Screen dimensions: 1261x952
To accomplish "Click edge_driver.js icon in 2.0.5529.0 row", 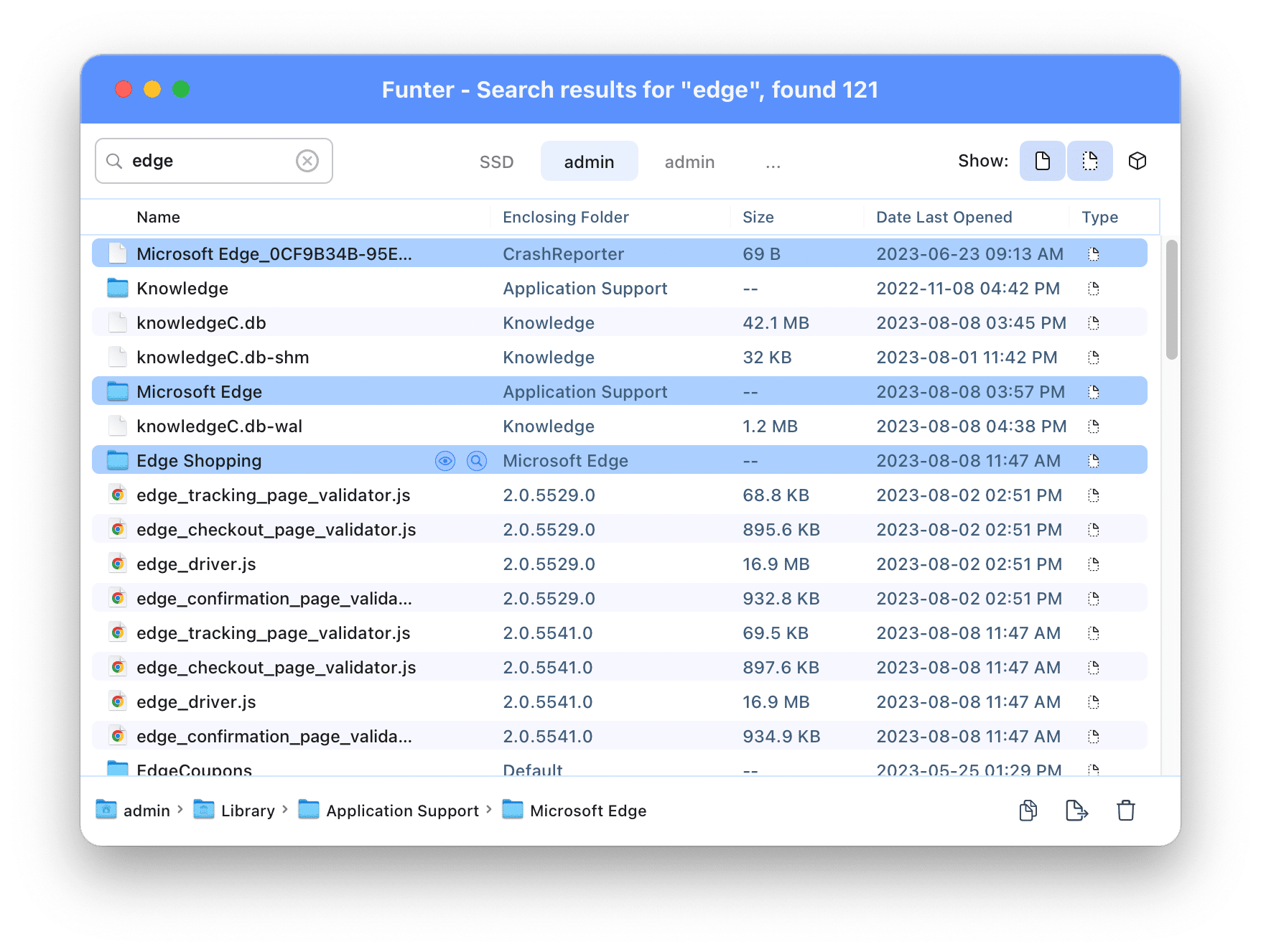I will click(118, 564).
